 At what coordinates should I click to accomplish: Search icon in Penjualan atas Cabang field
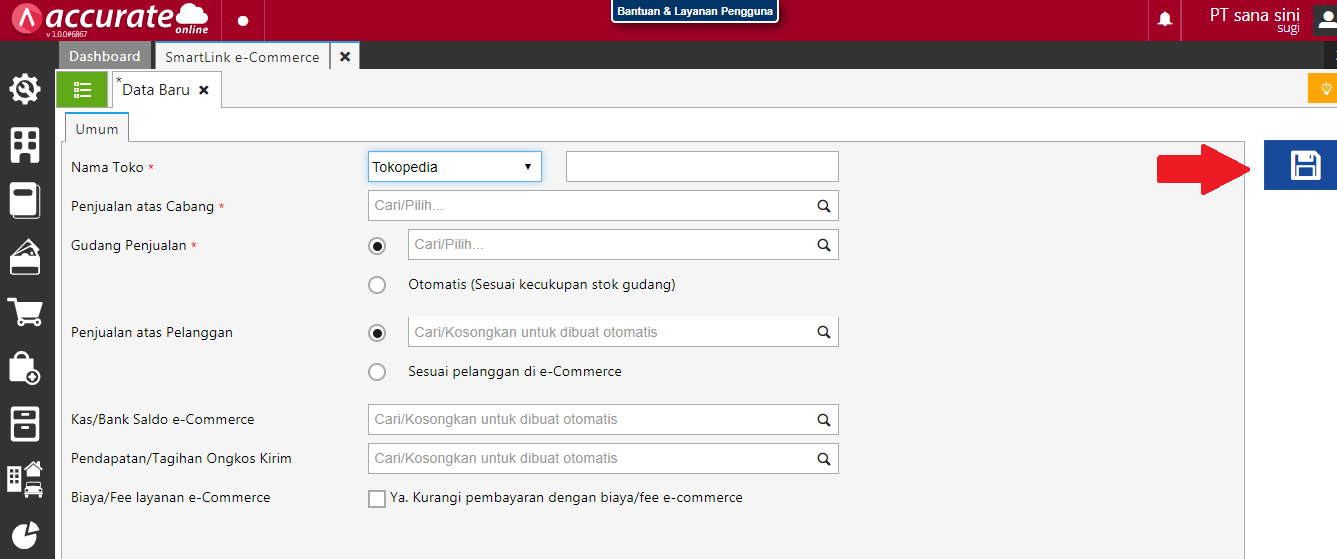click(824, 206)
